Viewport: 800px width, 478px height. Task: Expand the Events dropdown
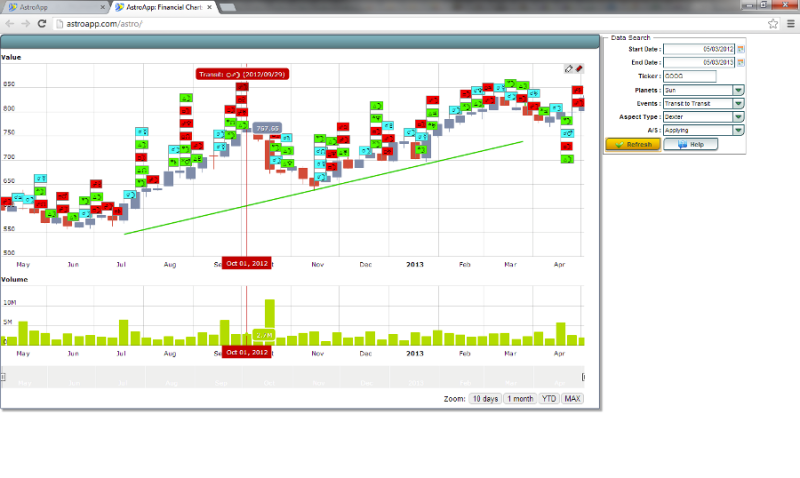(x=739, y=103)
